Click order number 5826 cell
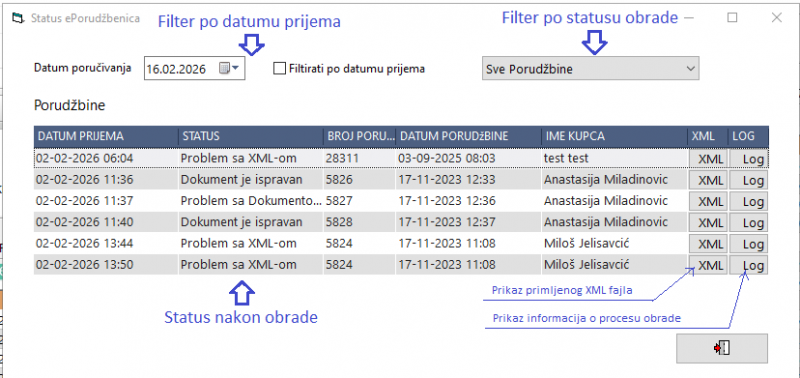Screen dimensions: 800x378 [360, 180]
